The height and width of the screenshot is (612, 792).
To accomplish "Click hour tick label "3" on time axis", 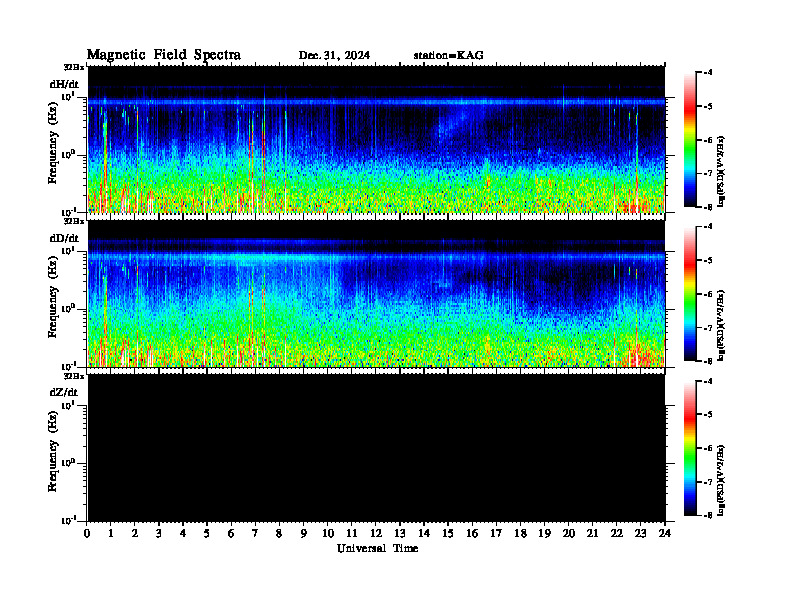I will [x=159, y=533].
